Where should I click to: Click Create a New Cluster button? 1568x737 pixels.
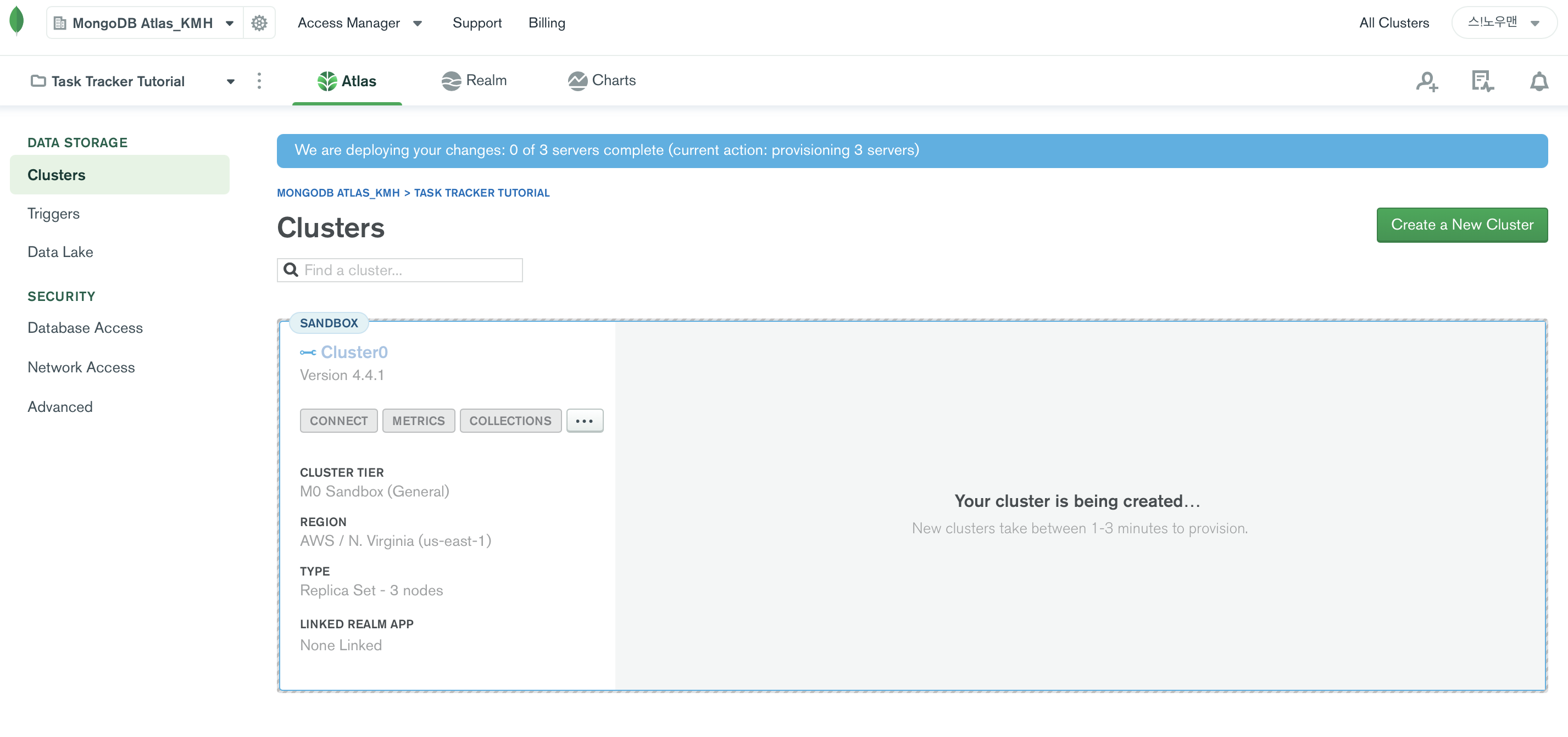coord(1461,225)
